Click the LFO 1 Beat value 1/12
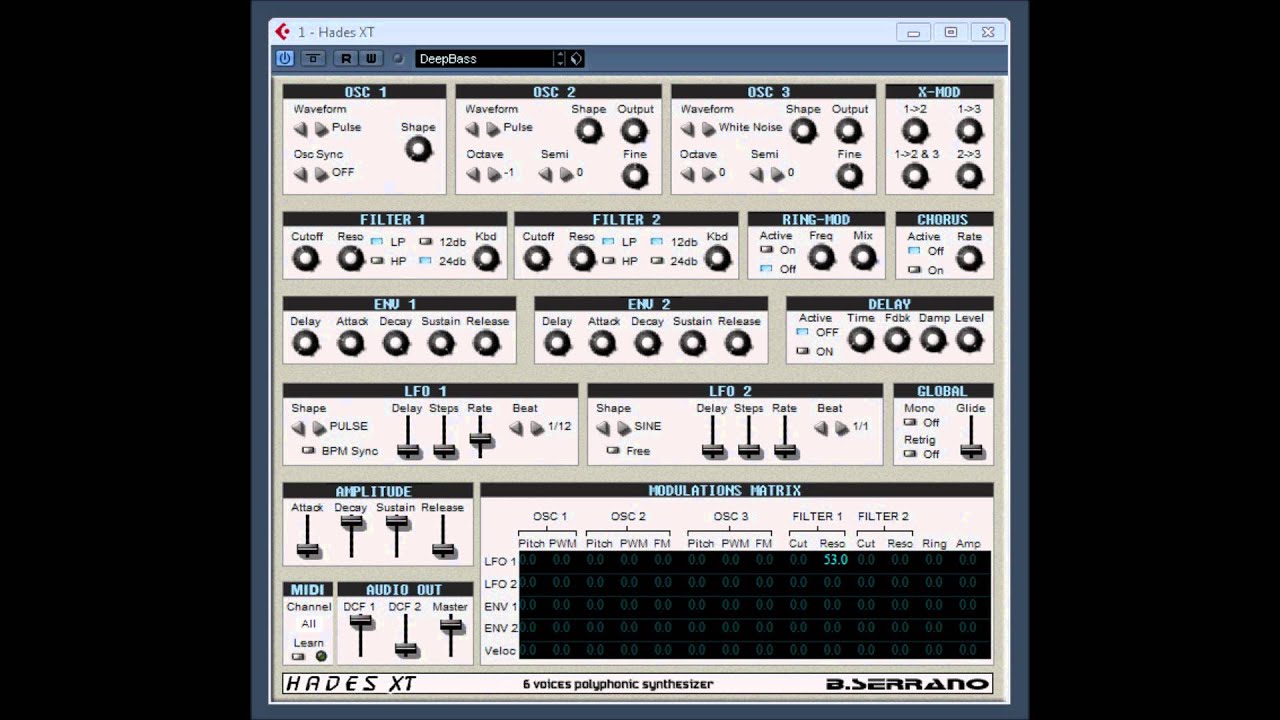Viewport: 1280px width, 720px height. pyautogui.click(x=560, y=427)
